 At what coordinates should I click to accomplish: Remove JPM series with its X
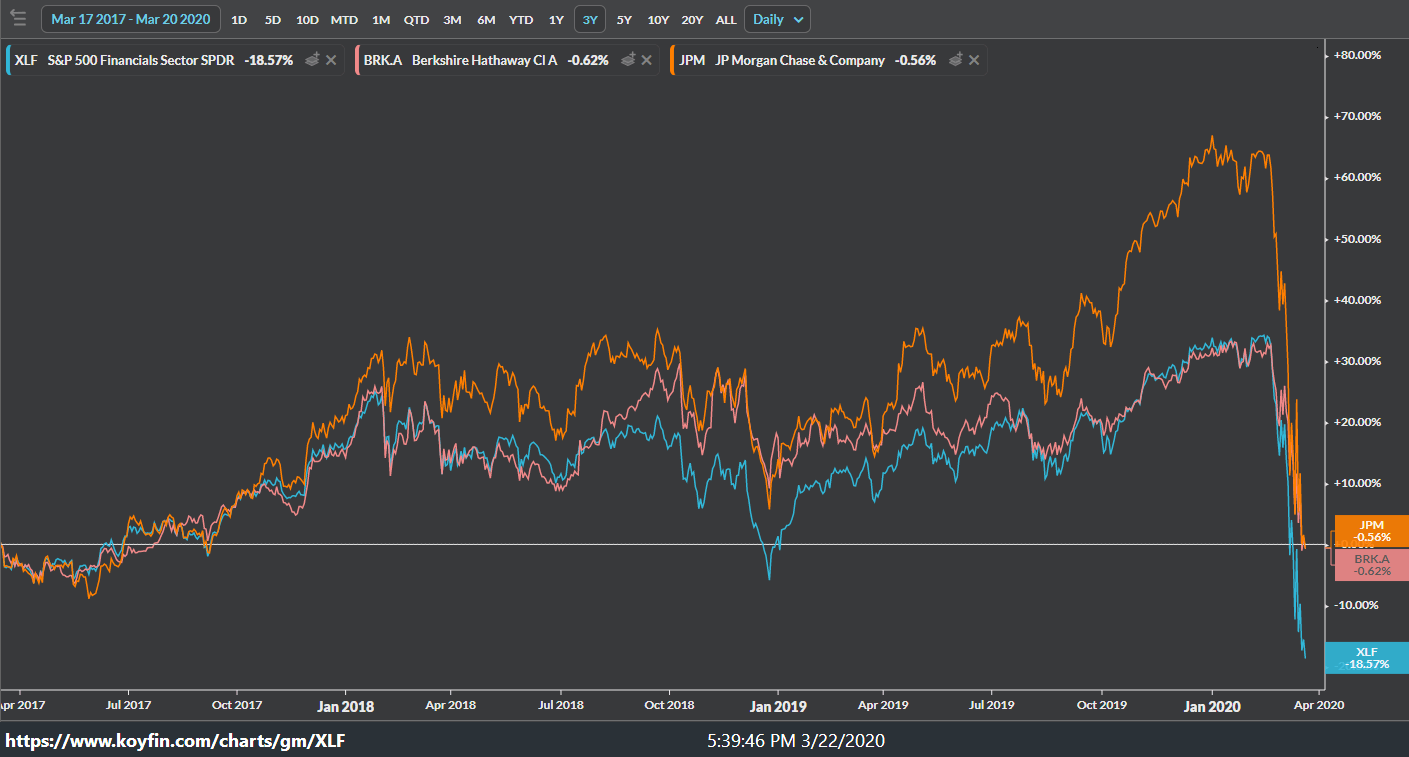click(x=975, y=60)
